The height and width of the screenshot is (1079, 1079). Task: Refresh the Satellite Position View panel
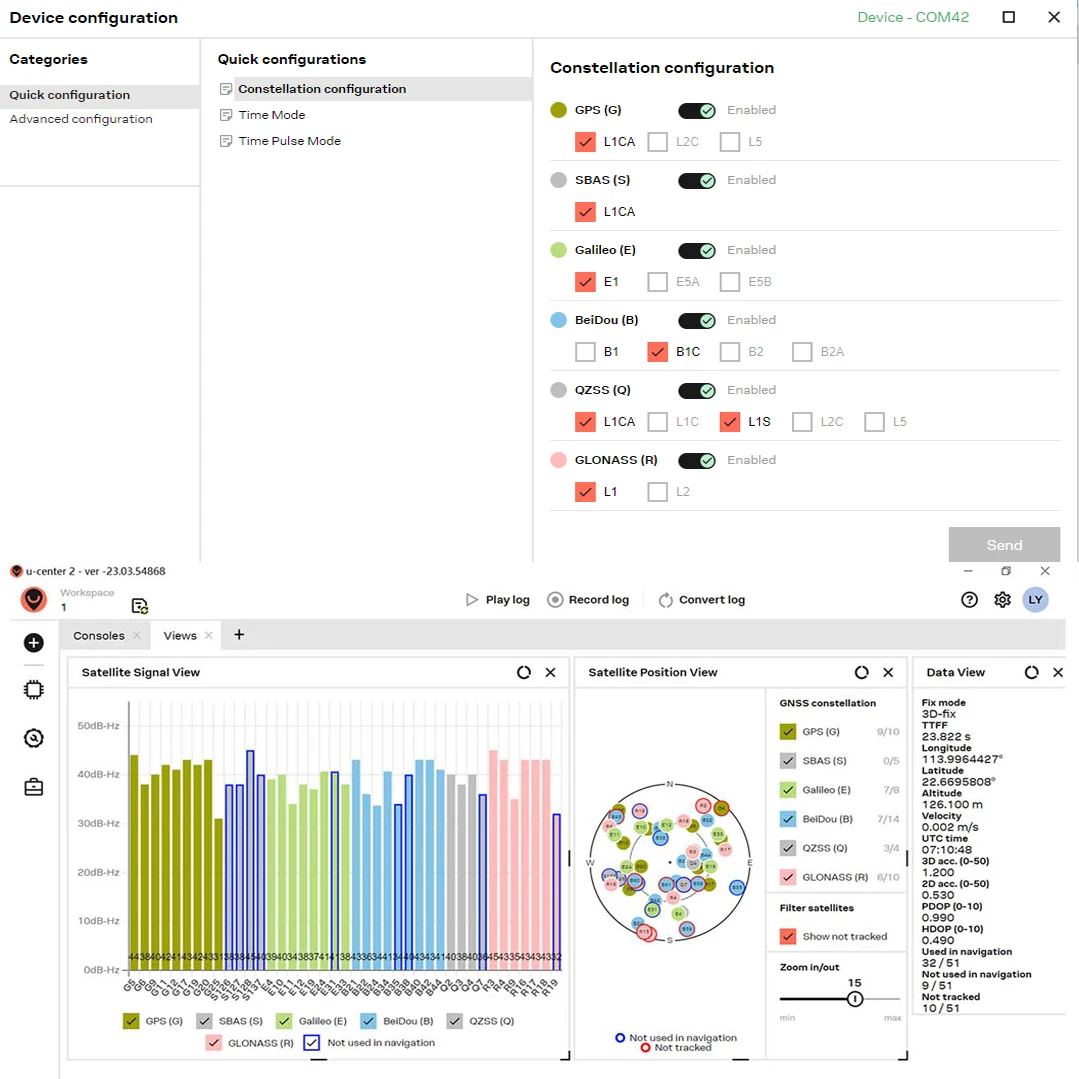[x=861, y=673]
